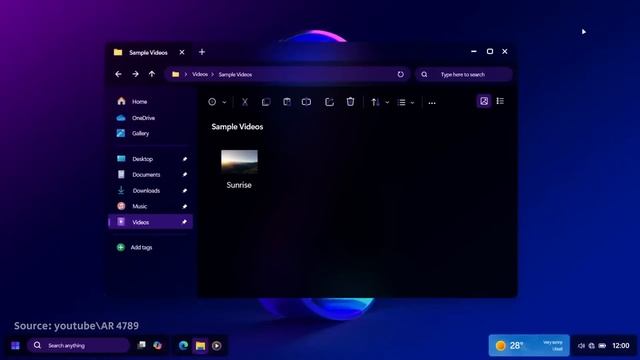640x360 pixels.
Task: Go forward with the right arrow
Action: tap(135, 74)
